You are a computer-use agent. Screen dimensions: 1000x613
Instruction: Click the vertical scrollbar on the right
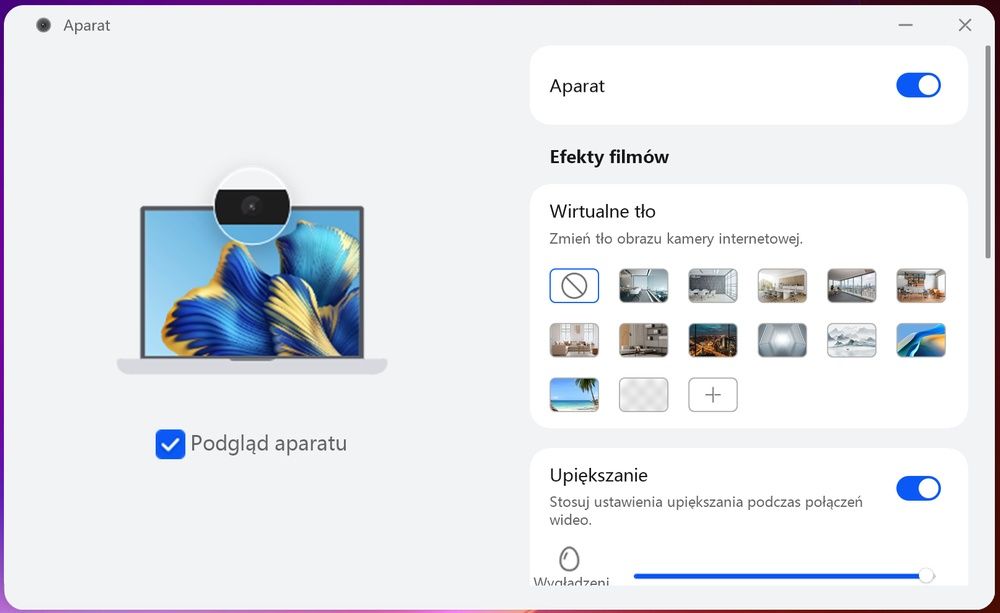(x=988, y=152)
